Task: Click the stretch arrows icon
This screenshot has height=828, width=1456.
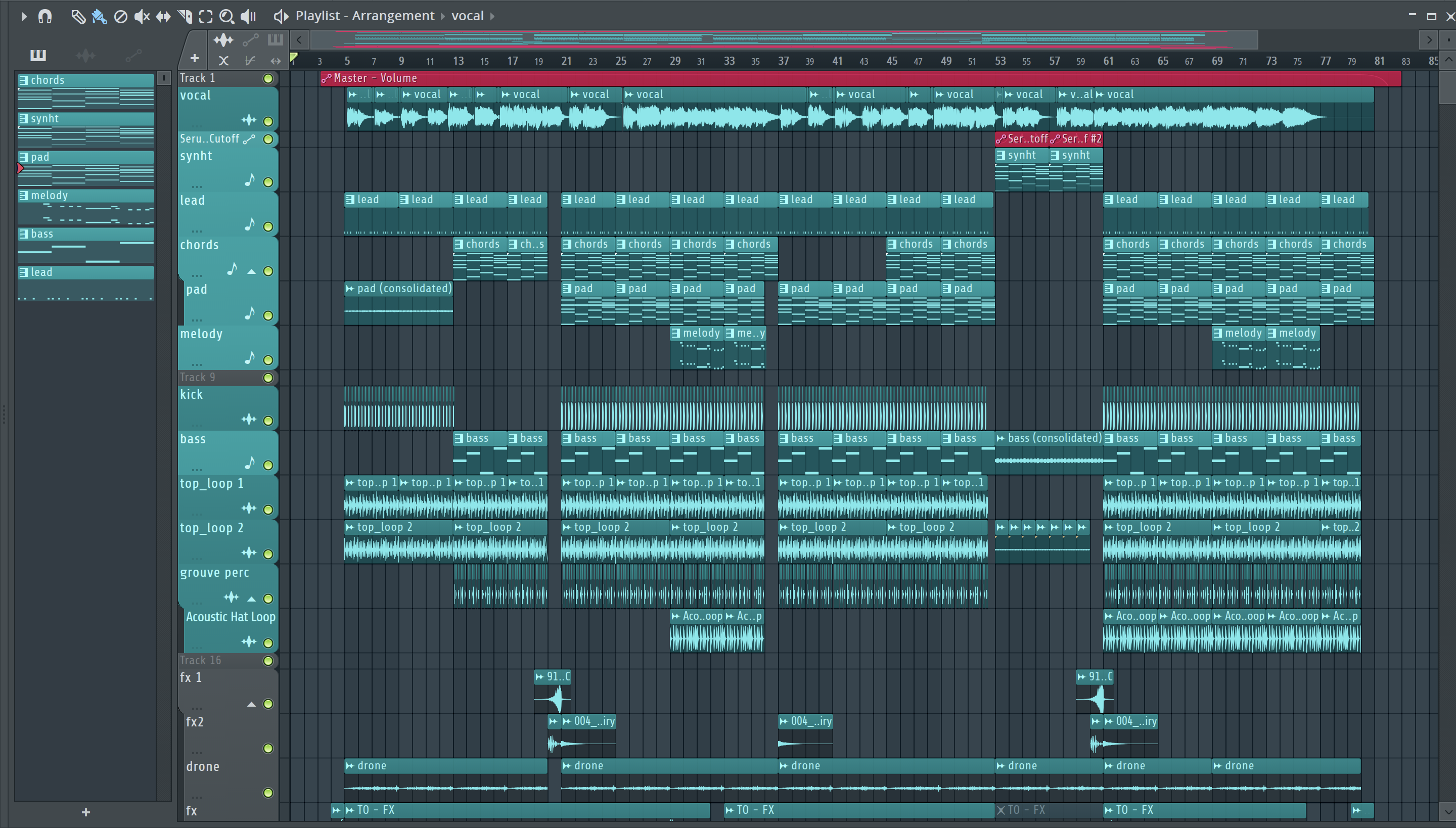Action: coord(276,60)
